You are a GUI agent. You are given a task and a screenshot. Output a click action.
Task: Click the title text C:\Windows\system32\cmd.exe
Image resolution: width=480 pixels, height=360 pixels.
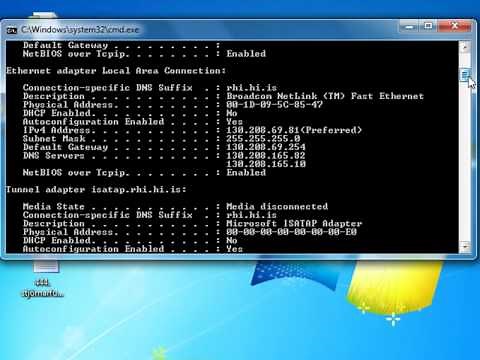(80, 30)
